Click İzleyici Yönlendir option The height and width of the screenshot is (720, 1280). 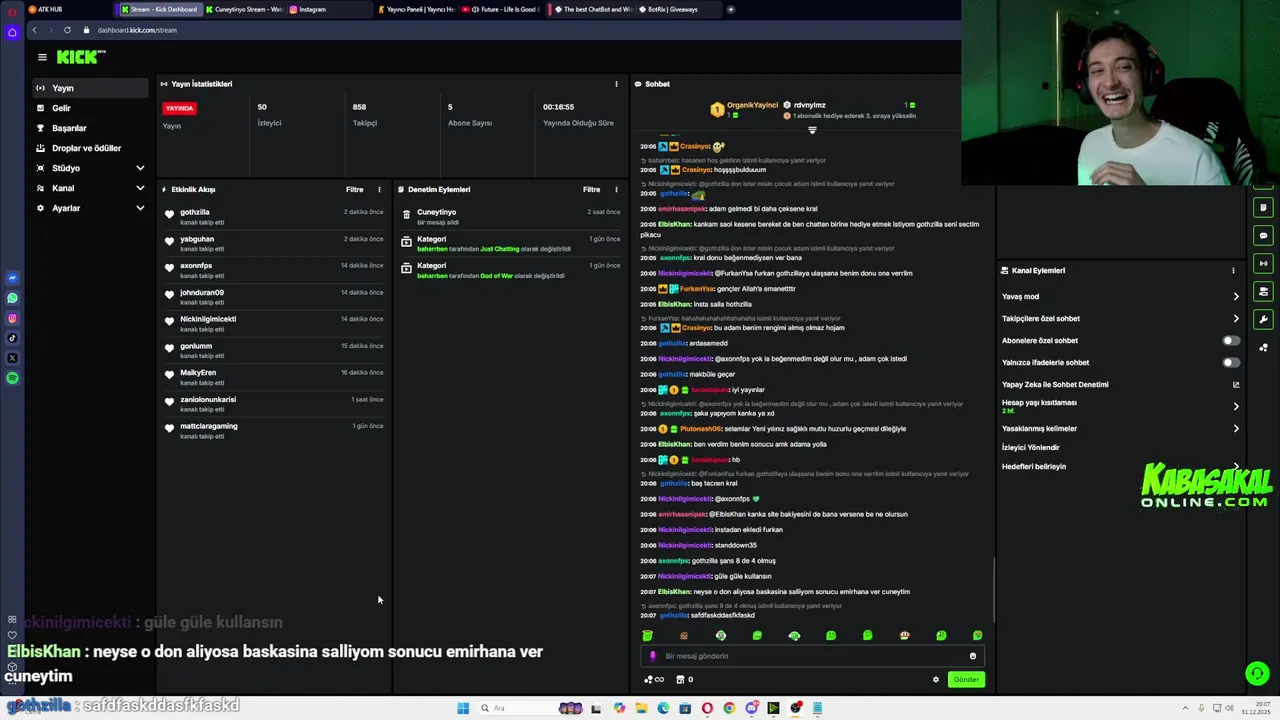pyautogui.click(x=1030, y=447)
